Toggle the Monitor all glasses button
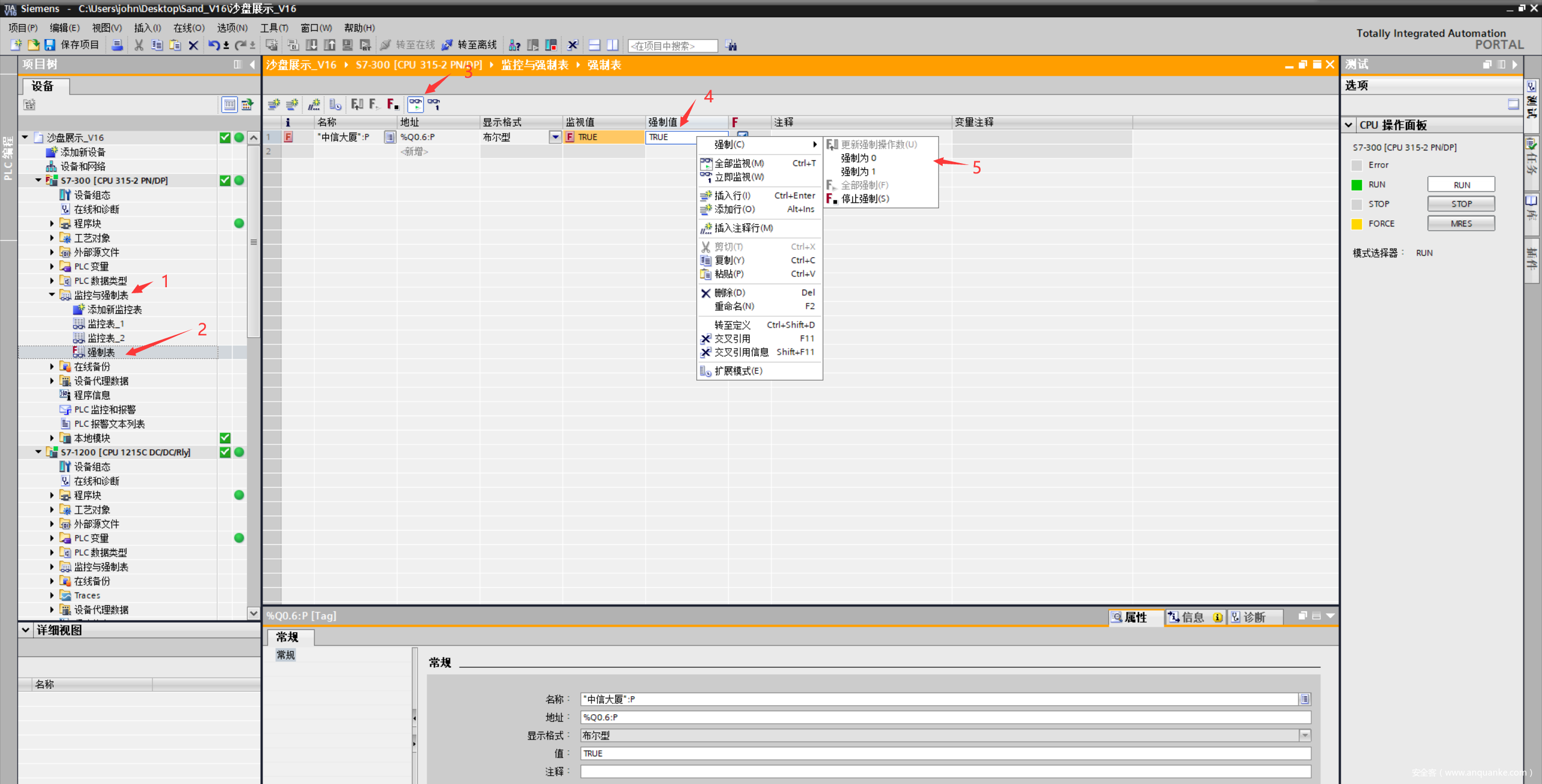This screenshot has width=1542, height=784. [416, 104]
